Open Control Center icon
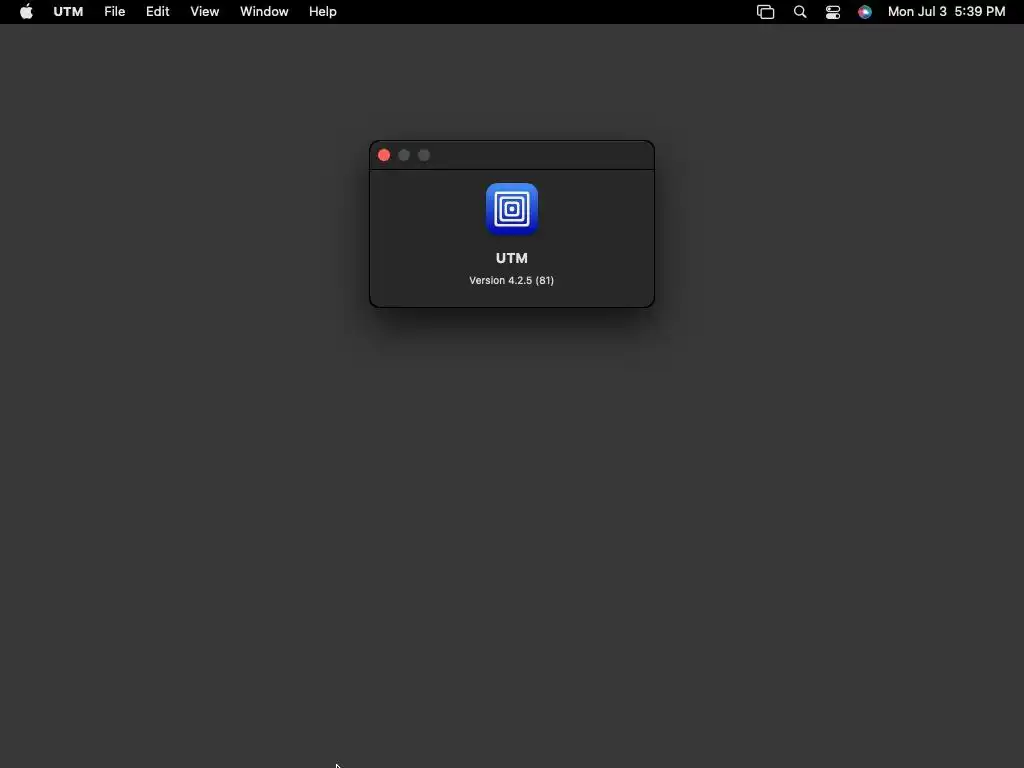Image resolution: width=1024 pixels, height=768 pixels. click(833, 12)
